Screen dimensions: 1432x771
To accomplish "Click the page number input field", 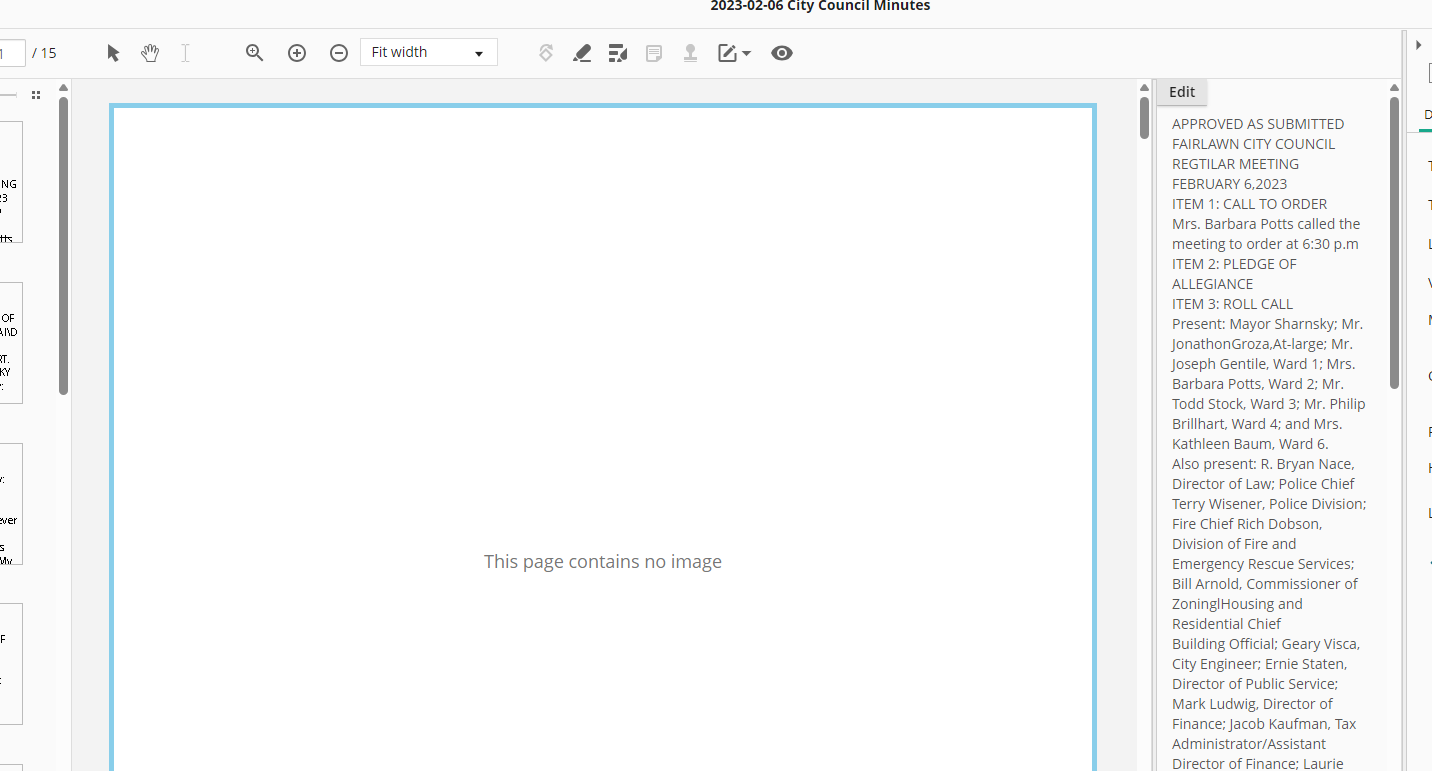I will [12, 53].
